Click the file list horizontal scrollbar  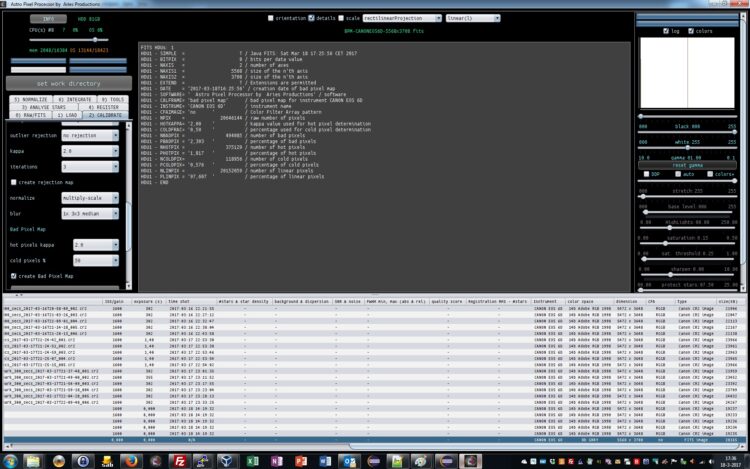pos(545,447)
